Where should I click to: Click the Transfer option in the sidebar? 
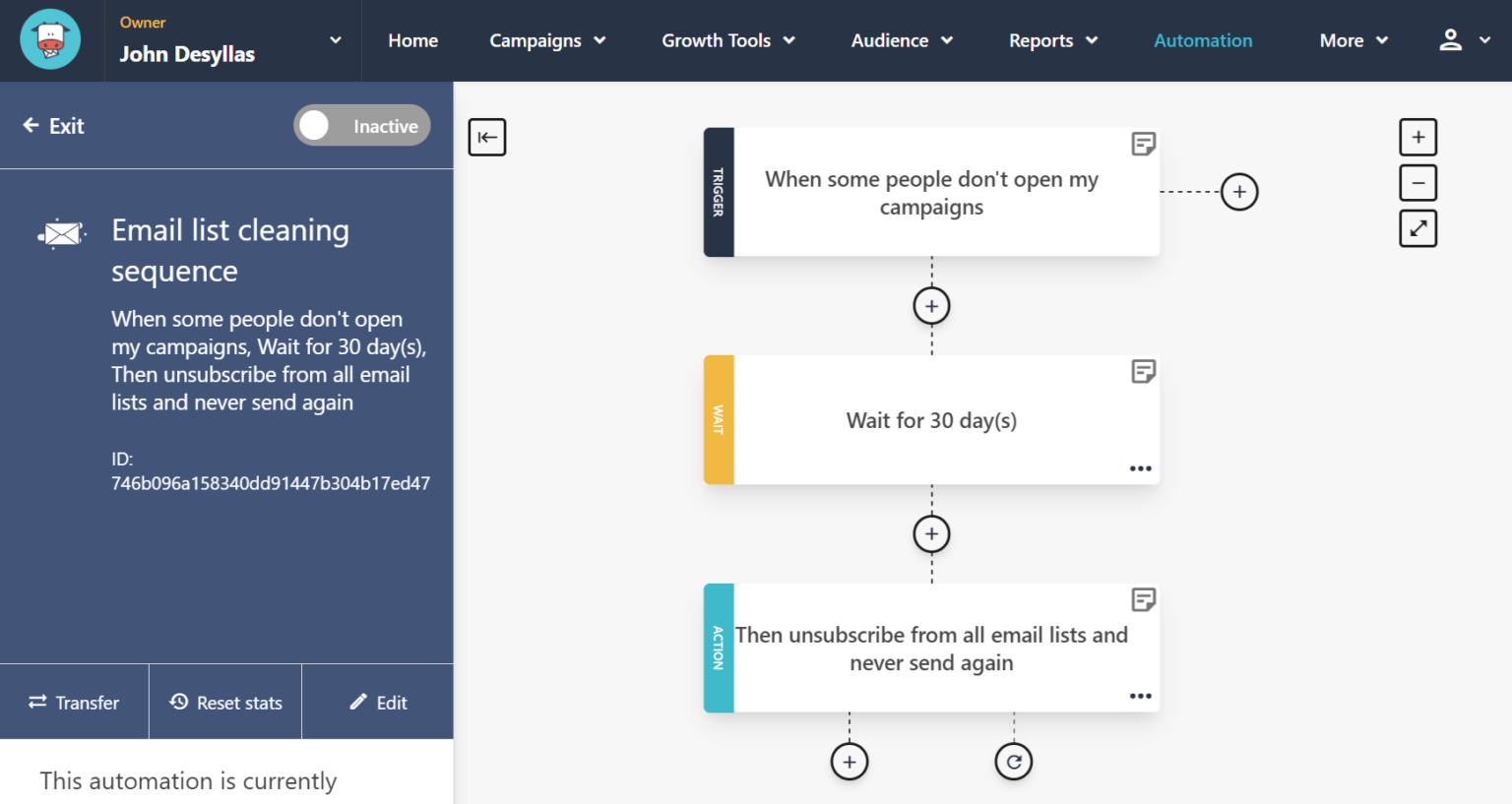tap(74, 702)
